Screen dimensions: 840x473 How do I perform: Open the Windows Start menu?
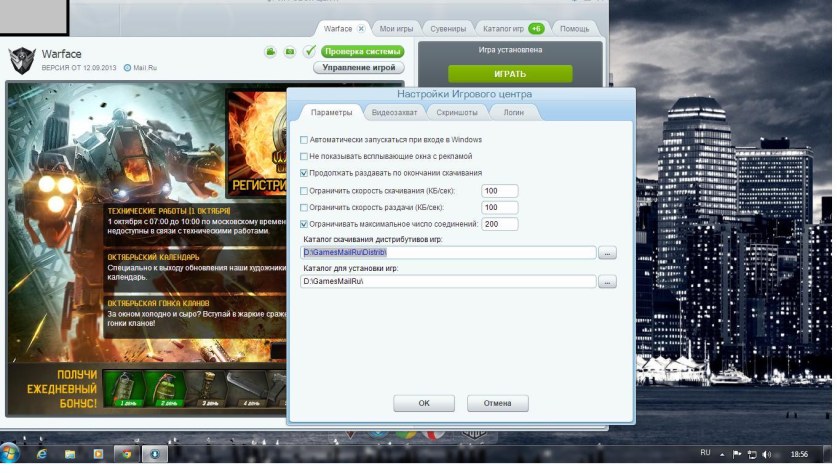10,453
